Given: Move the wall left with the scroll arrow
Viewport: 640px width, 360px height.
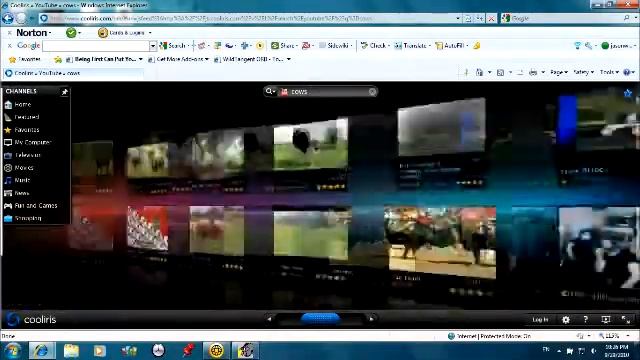Looking at the screenshot, I should click(x=269, y=319).
